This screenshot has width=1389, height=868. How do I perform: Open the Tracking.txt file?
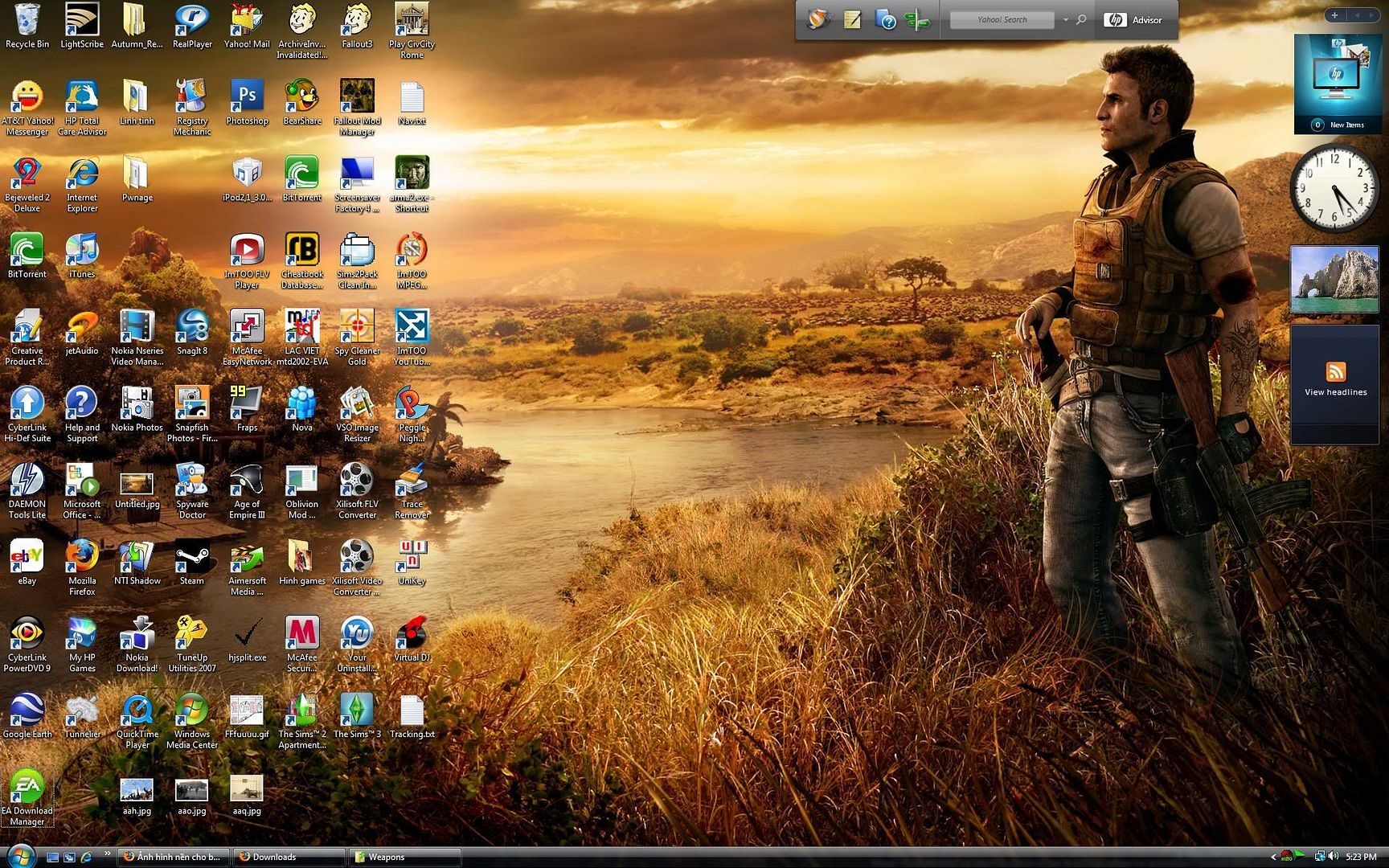click(x=412, y=715)
